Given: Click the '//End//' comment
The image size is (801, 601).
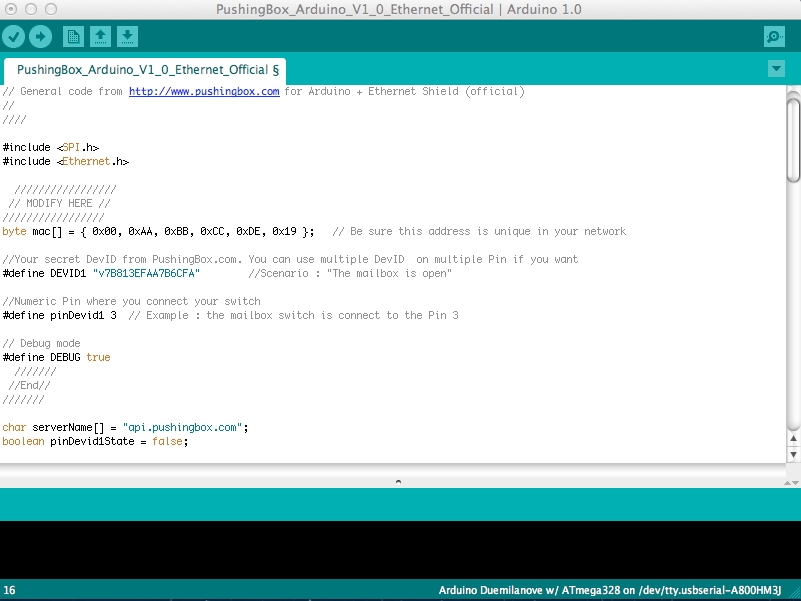Looking at the screenshot, I should click(x=29, y=385).
